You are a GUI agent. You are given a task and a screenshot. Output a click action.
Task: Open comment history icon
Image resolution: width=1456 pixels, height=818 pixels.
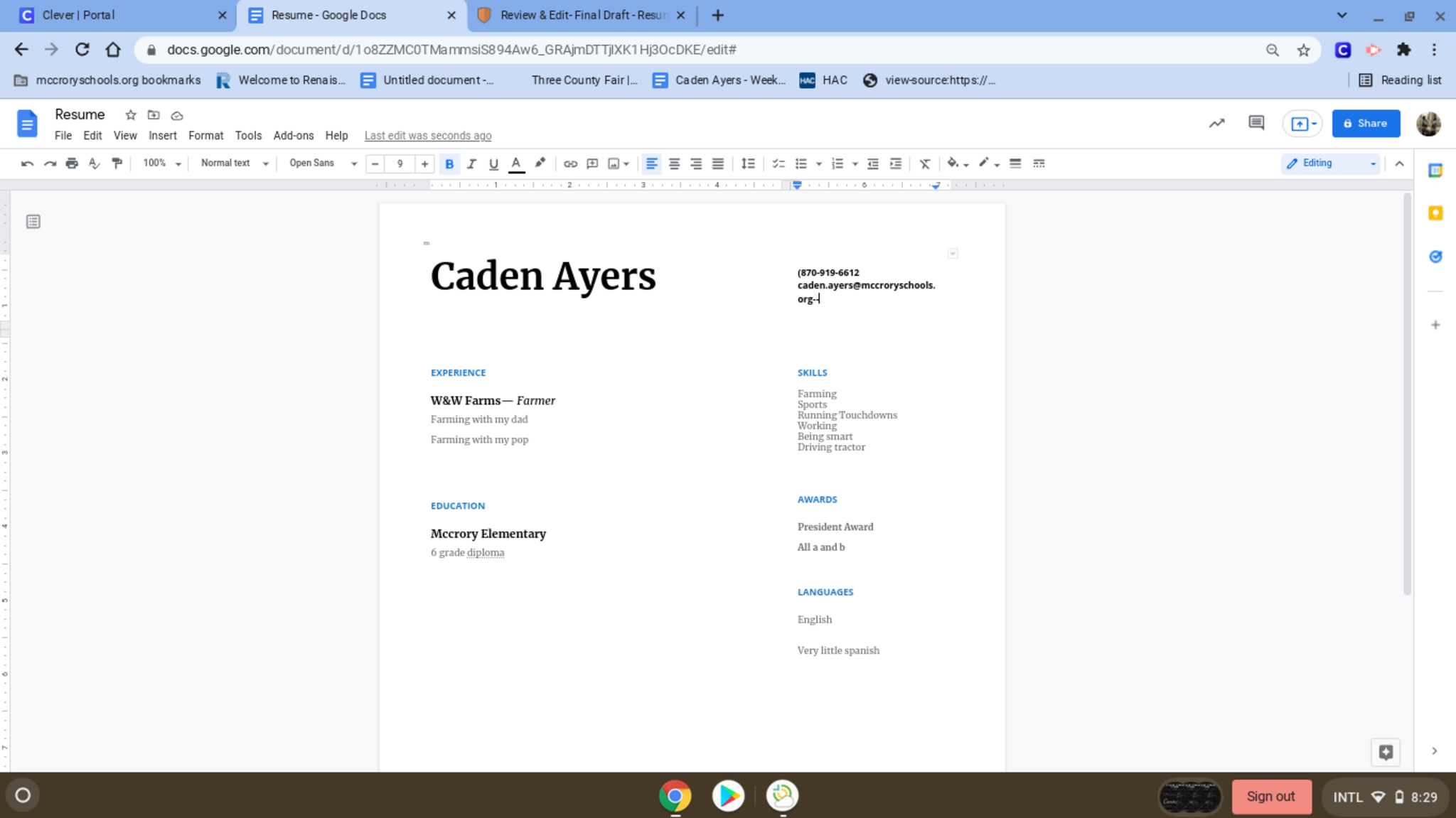(x=1256, y=123)
